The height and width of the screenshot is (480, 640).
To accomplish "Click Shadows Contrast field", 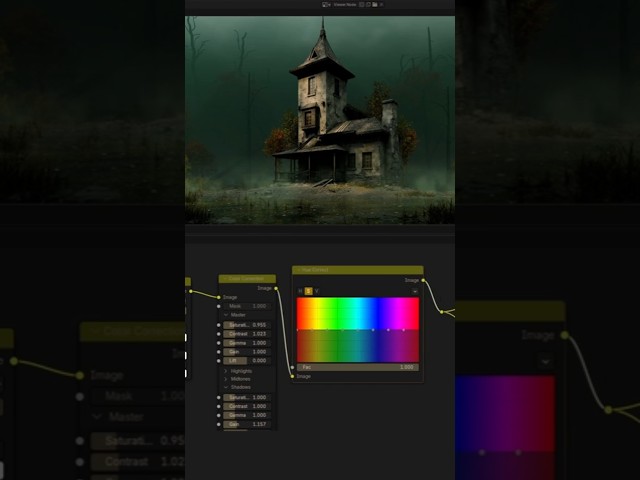I will coord(247,407).
